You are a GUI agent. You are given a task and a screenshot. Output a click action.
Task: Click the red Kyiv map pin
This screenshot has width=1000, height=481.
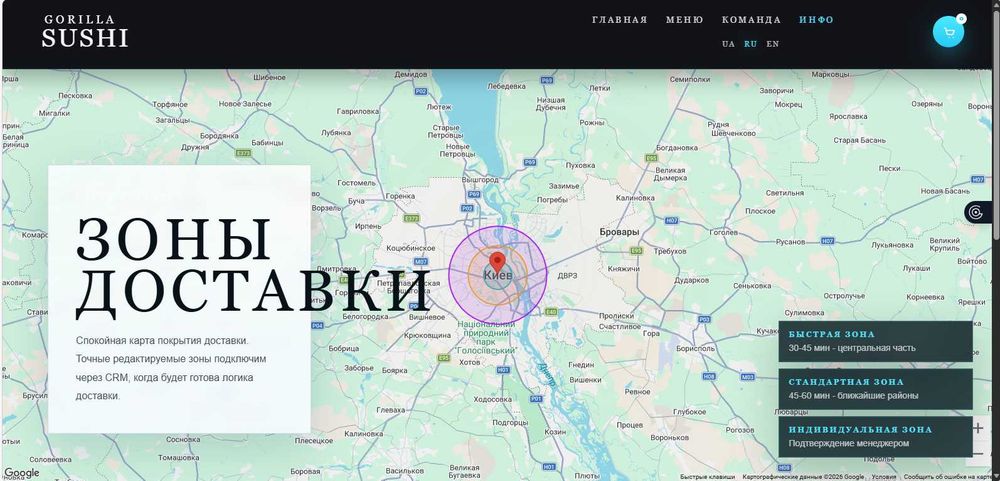click(x=497, y=262)
